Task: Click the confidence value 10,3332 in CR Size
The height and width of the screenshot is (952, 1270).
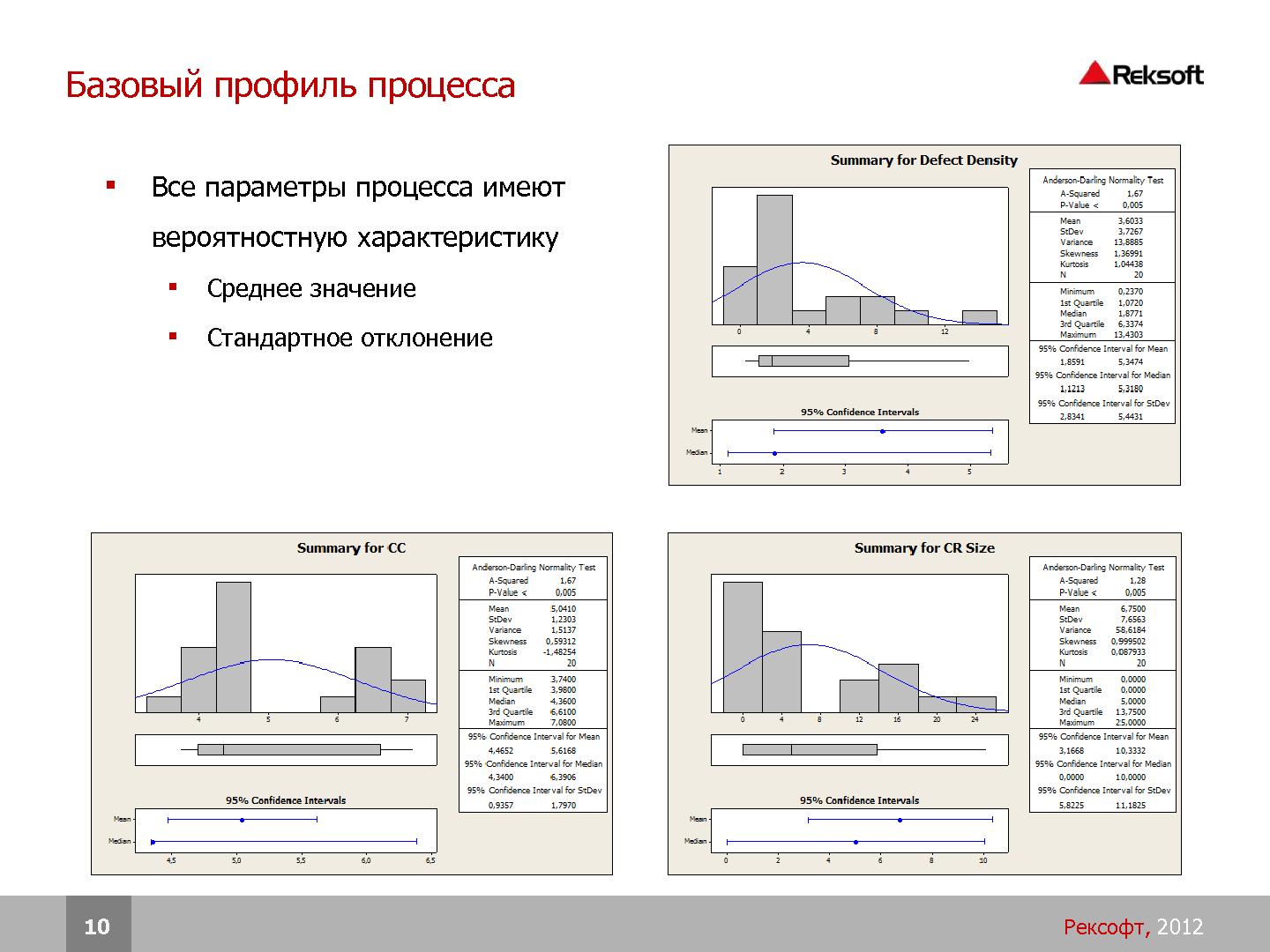Action: 1132,751
